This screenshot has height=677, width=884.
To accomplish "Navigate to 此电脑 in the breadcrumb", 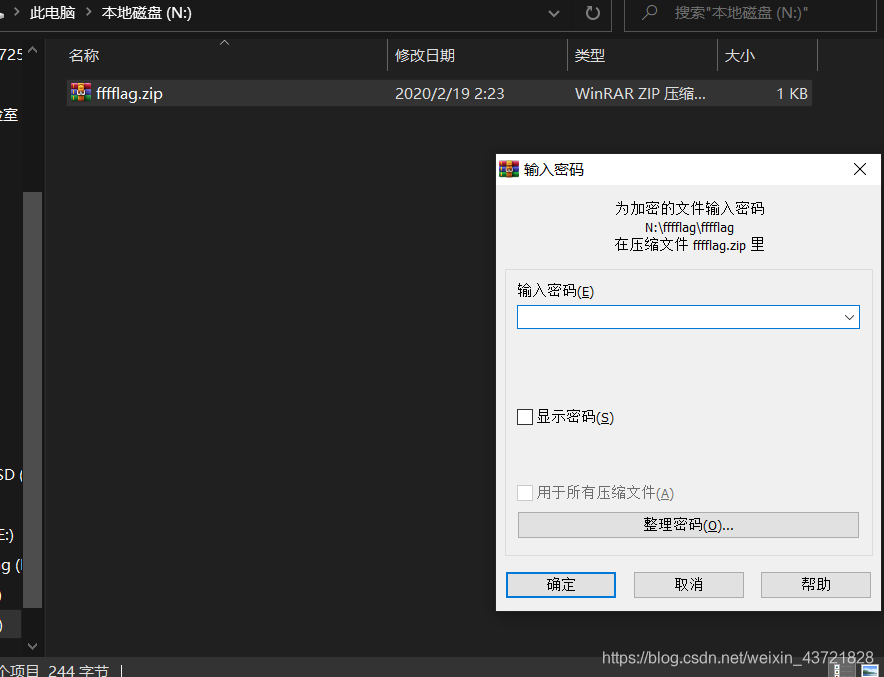I will point(52,14).
